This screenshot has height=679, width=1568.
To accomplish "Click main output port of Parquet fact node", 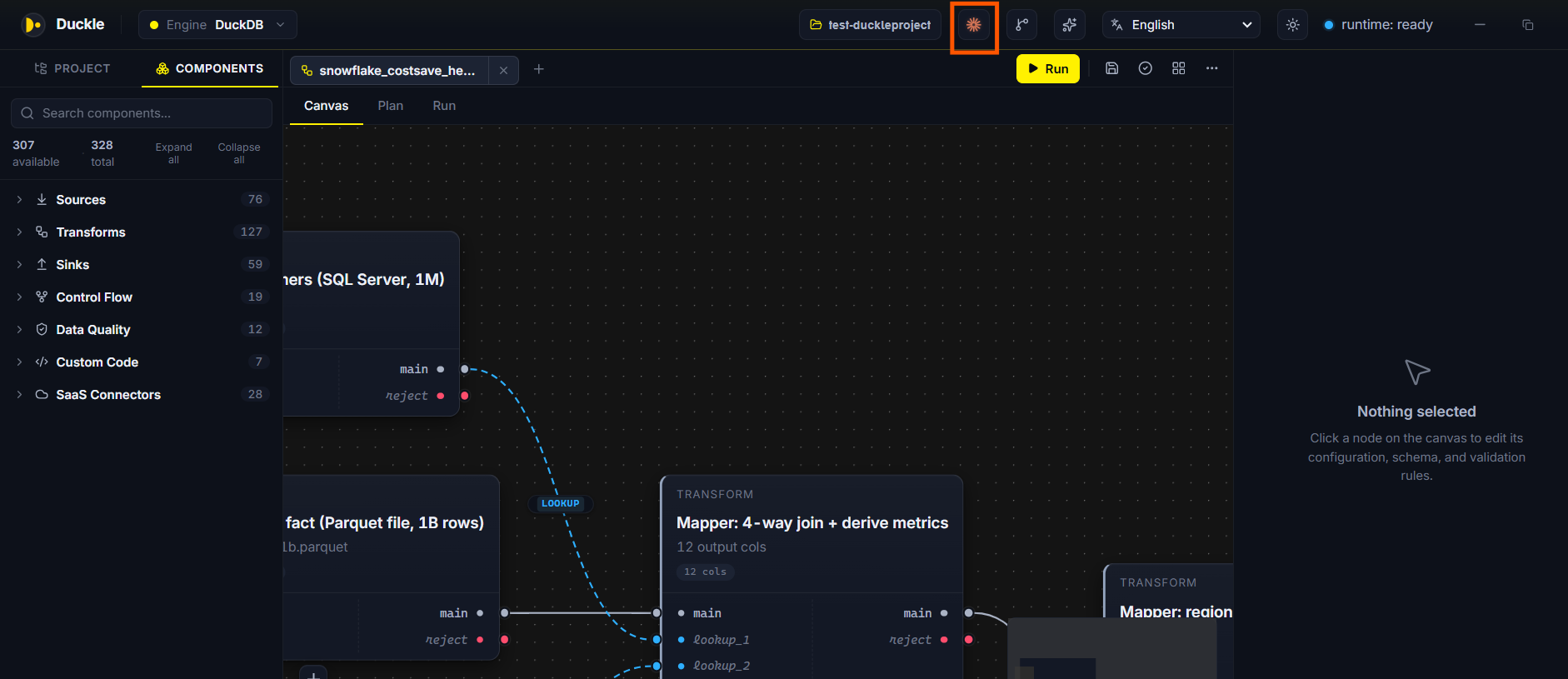I will coord(504,613).
